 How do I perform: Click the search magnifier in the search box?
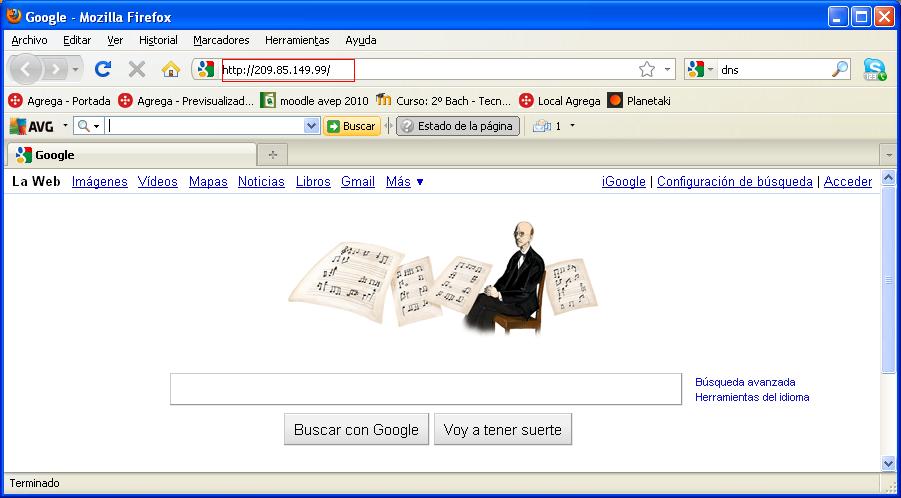[840, 70]
